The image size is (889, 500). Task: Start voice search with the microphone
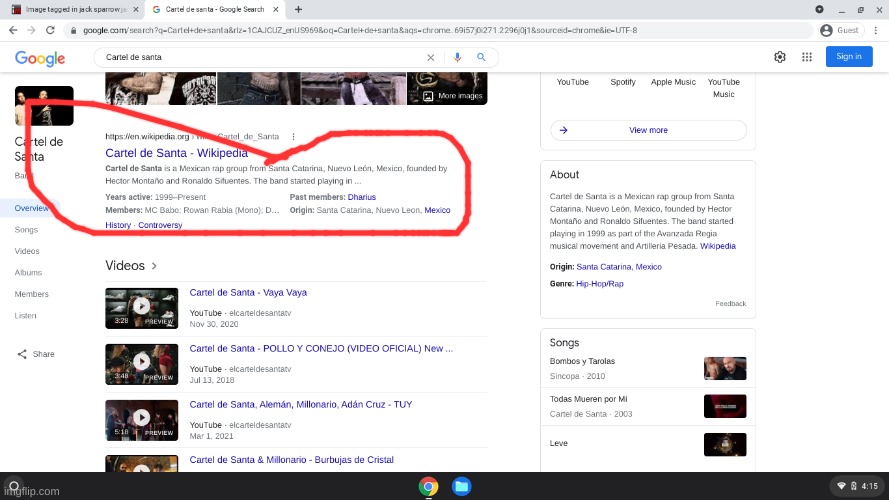click(x=457, y=57)
